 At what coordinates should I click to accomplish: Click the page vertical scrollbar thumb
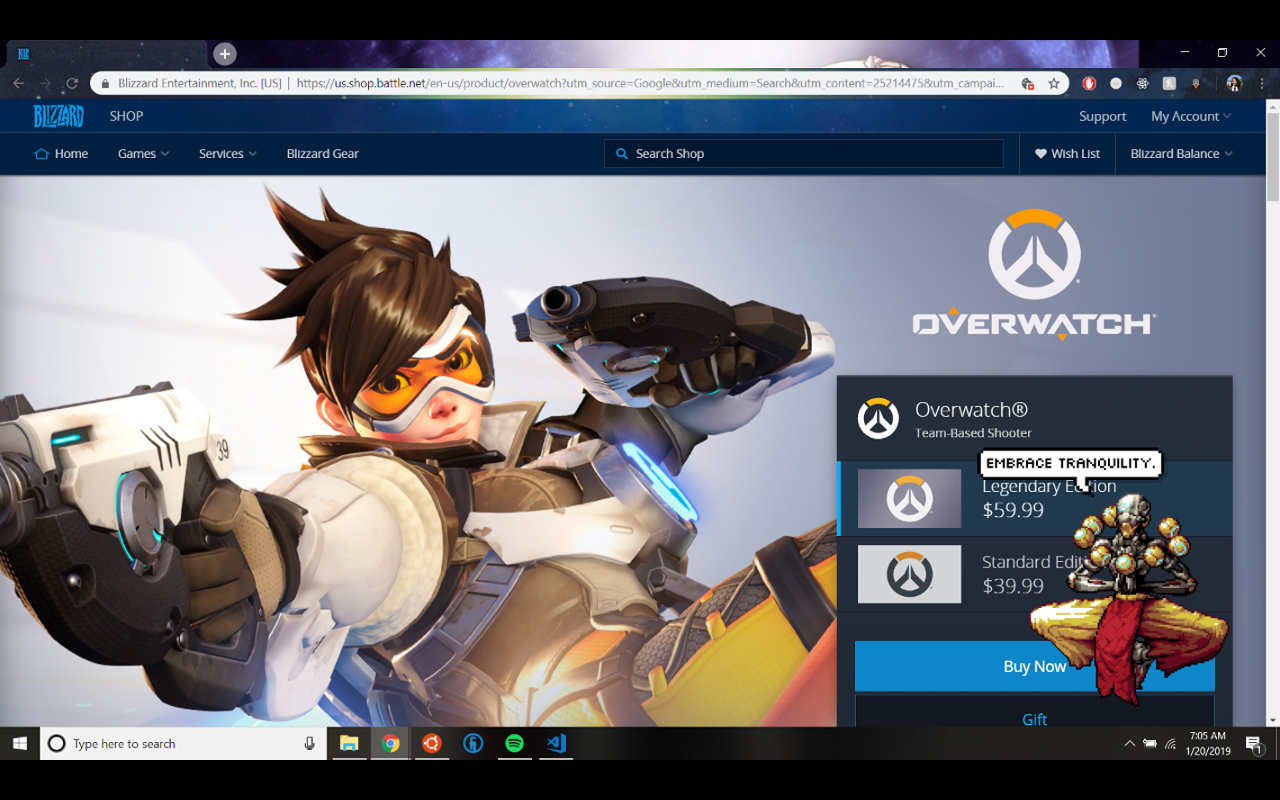(x=1272, y=157)
